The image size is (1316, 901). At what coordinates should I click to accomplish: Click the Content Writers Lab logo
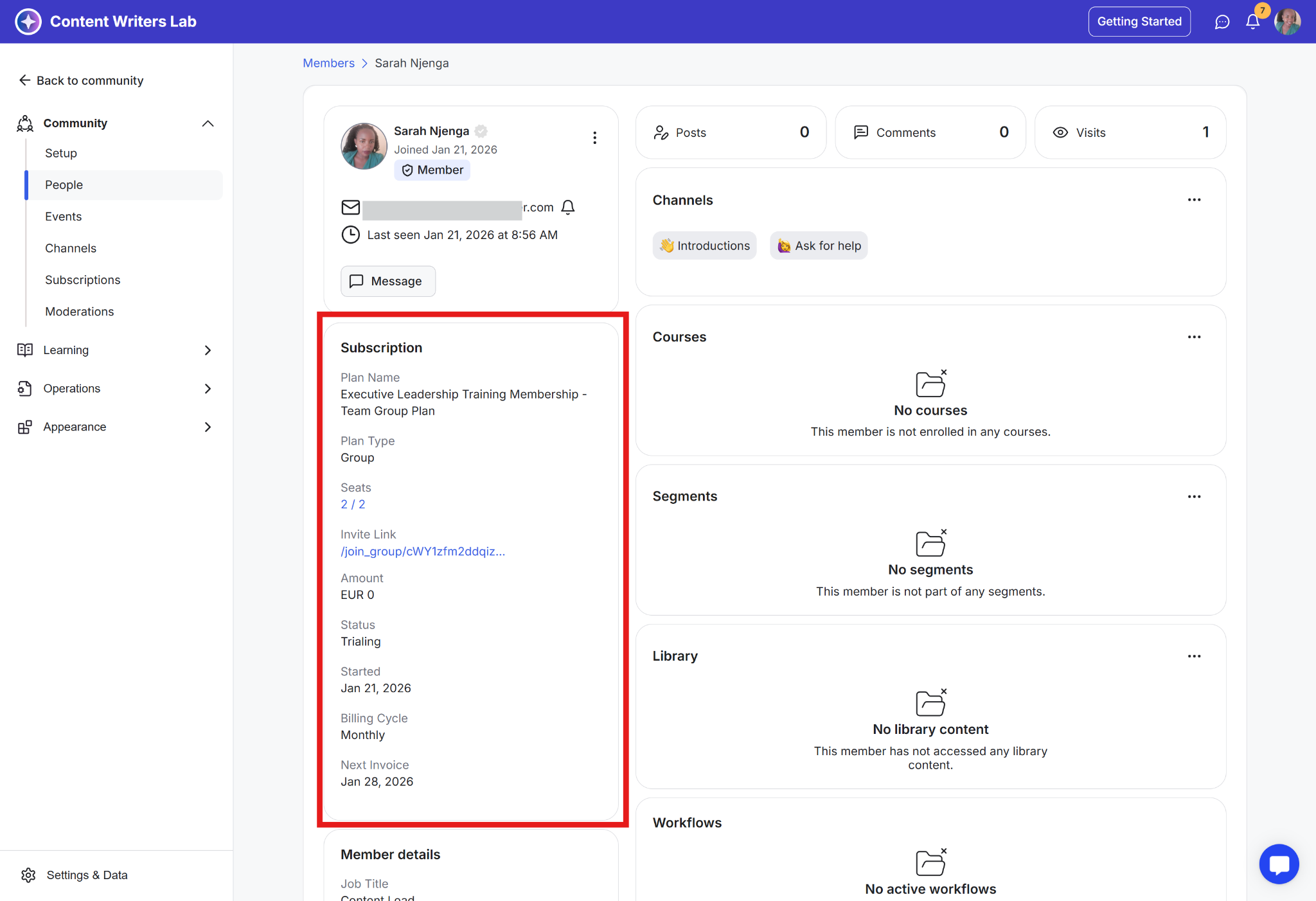coord(28,22)
